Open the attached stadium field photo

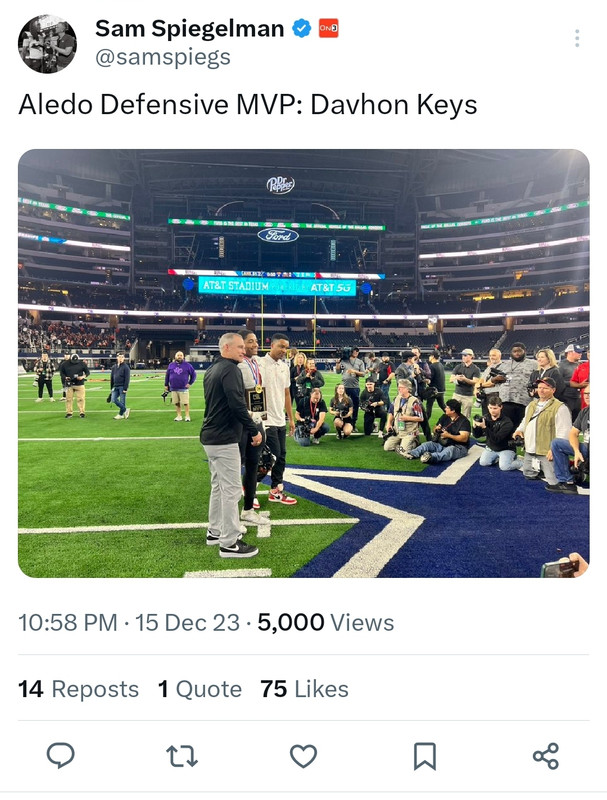303,400
